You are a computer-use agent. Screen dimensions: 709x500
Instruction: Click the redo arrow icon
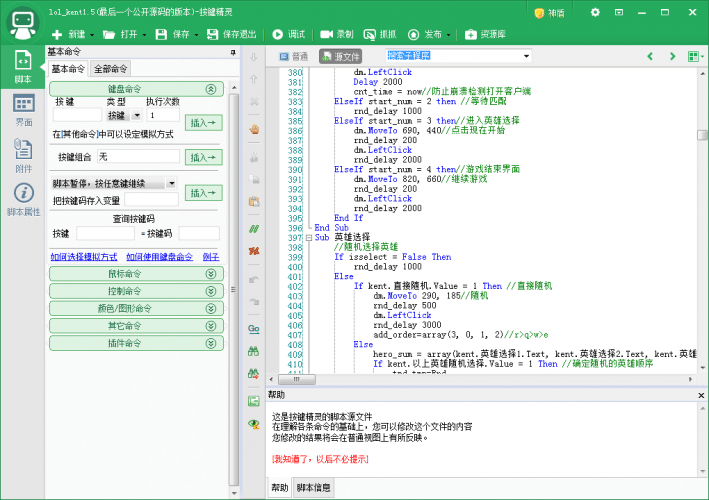(x=254, y=301)
